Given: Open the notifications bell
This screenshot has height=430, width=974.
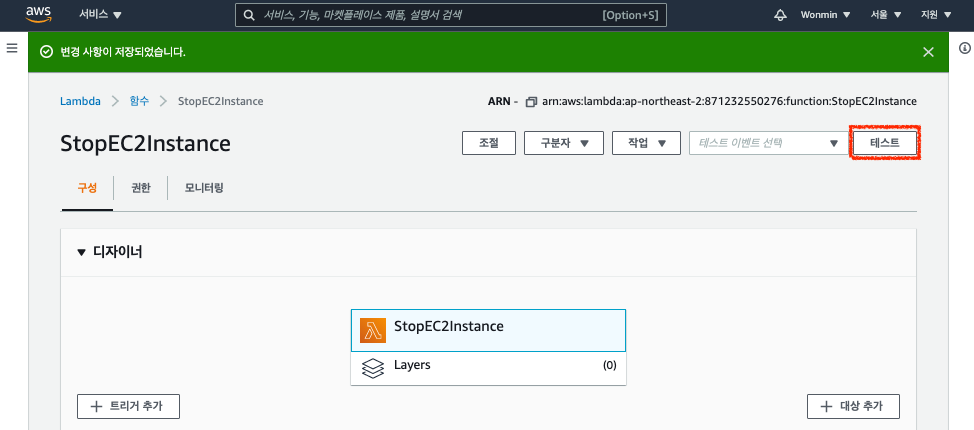Looking at the screenshot, I should click(x=780, y=15).
